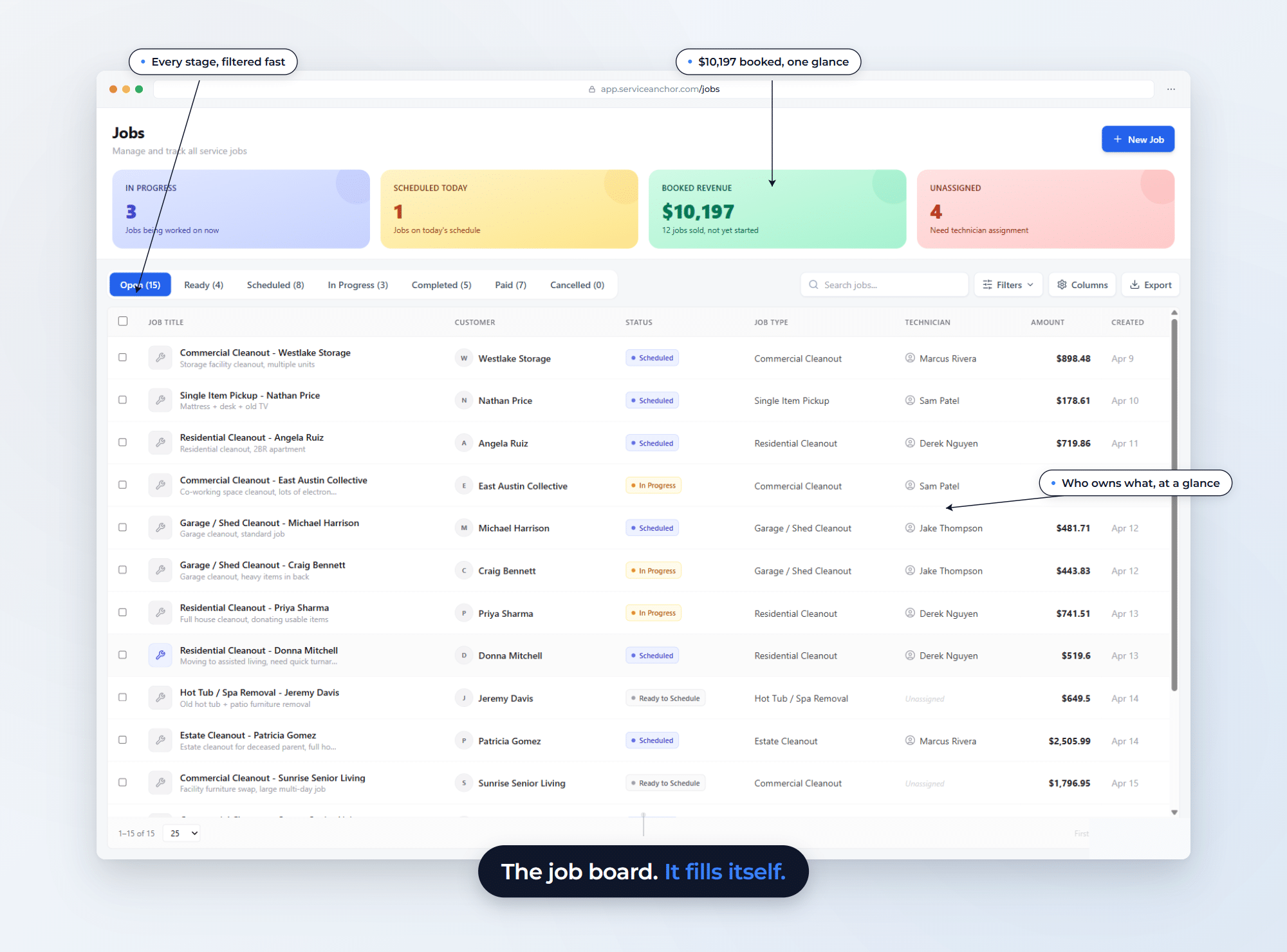Click wrench icon for Sunrise Senior Living job
The width and height of the screenshot is (1287, 952).
tap(160, 782)
